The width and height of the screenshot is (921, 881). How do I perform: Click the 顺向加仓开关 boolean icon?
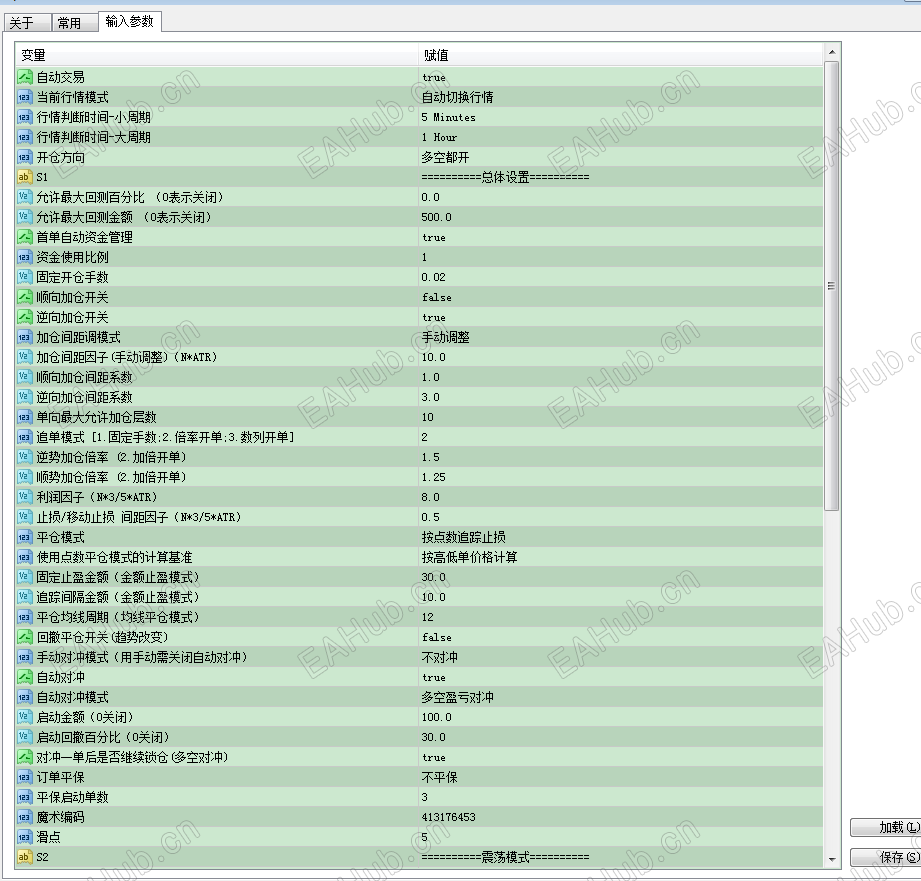(x=24, y=297)
